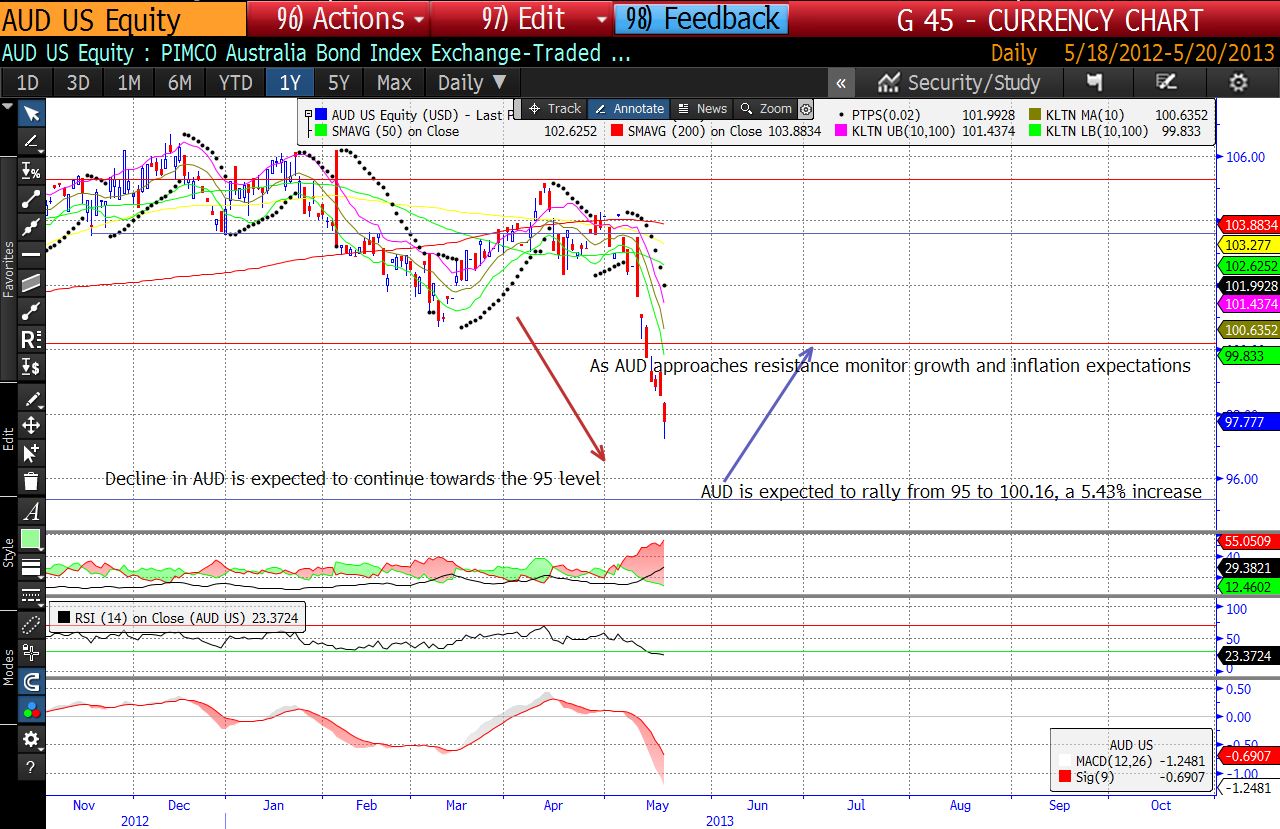Open the text font style tool

31,512
